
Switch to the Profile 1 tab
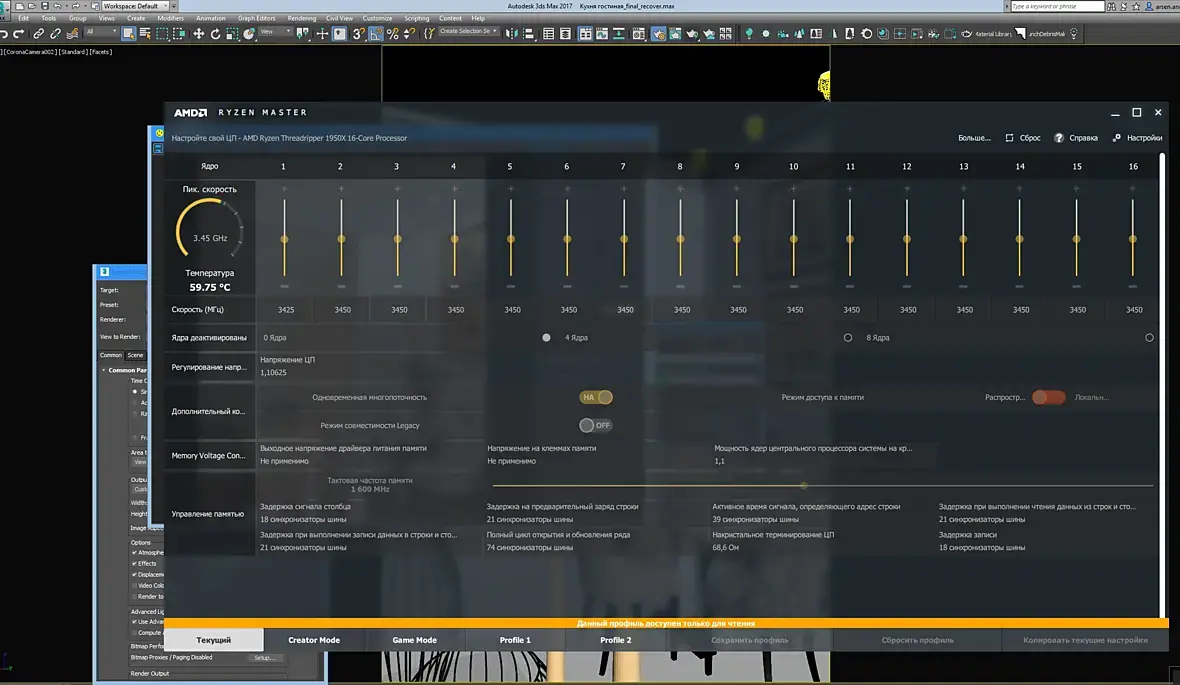tap(515, 640)
